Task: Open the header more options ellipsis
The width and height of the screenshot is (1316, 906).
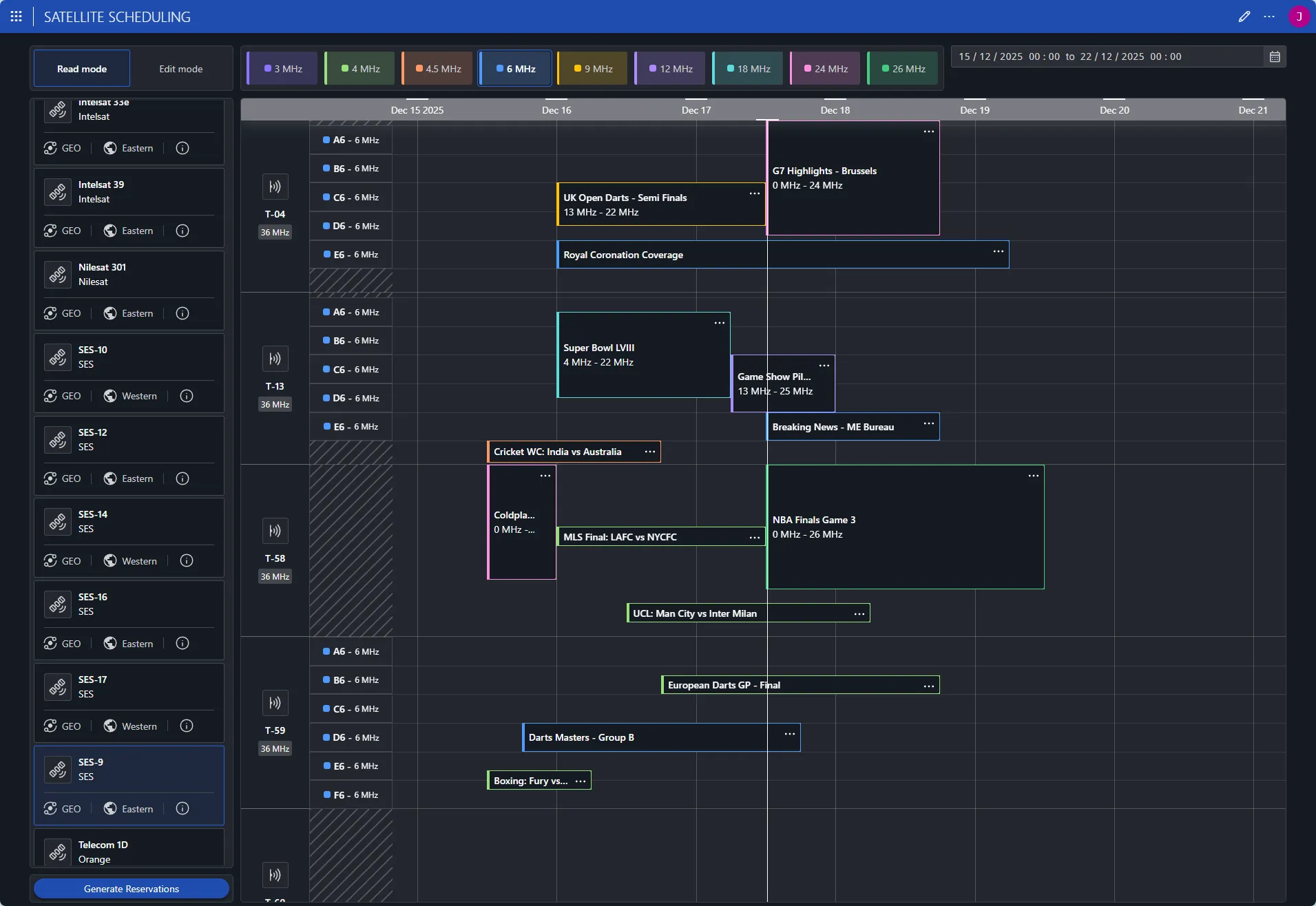Action: pos(1269,17)
